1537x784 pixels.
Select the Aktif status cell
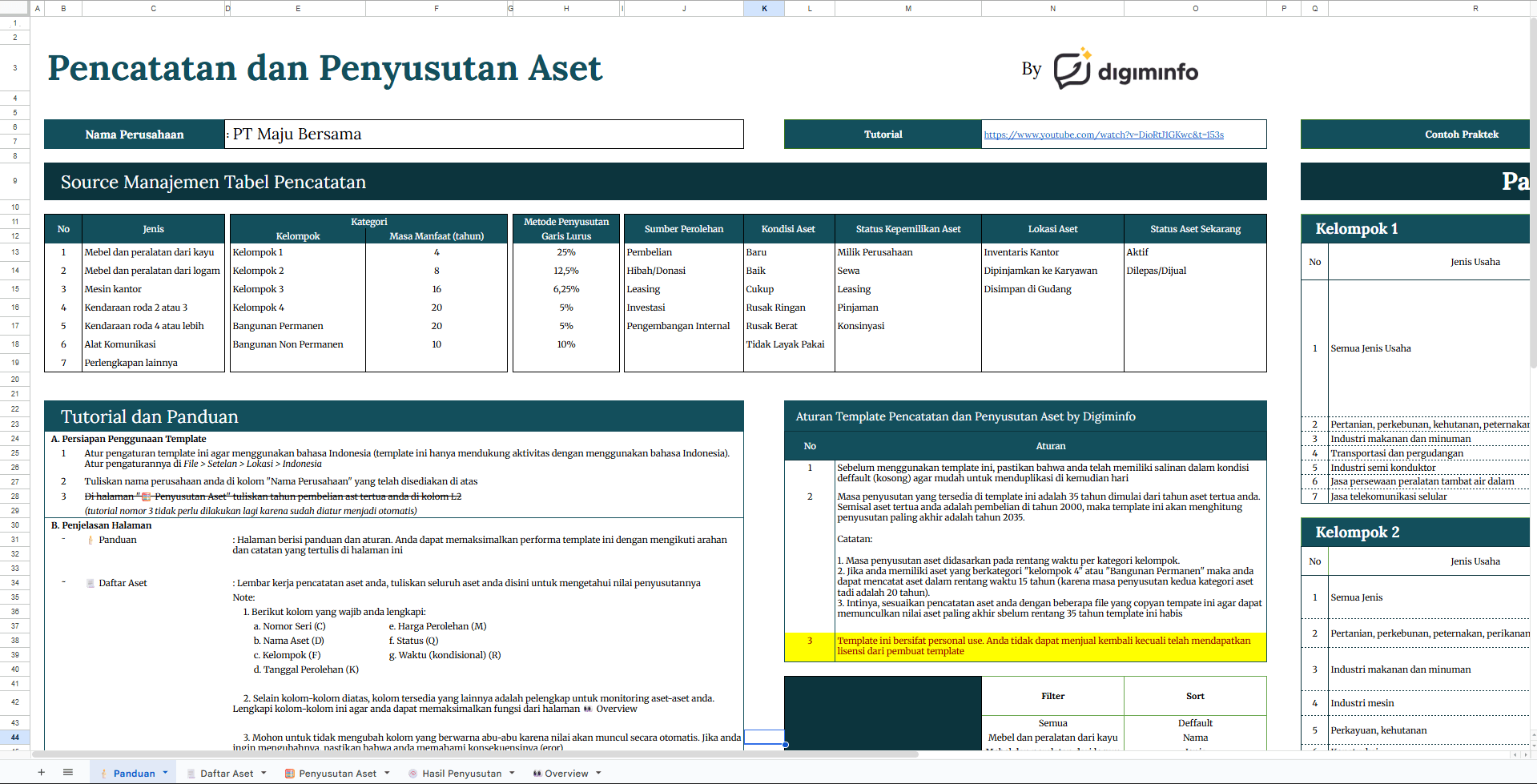1195,252
